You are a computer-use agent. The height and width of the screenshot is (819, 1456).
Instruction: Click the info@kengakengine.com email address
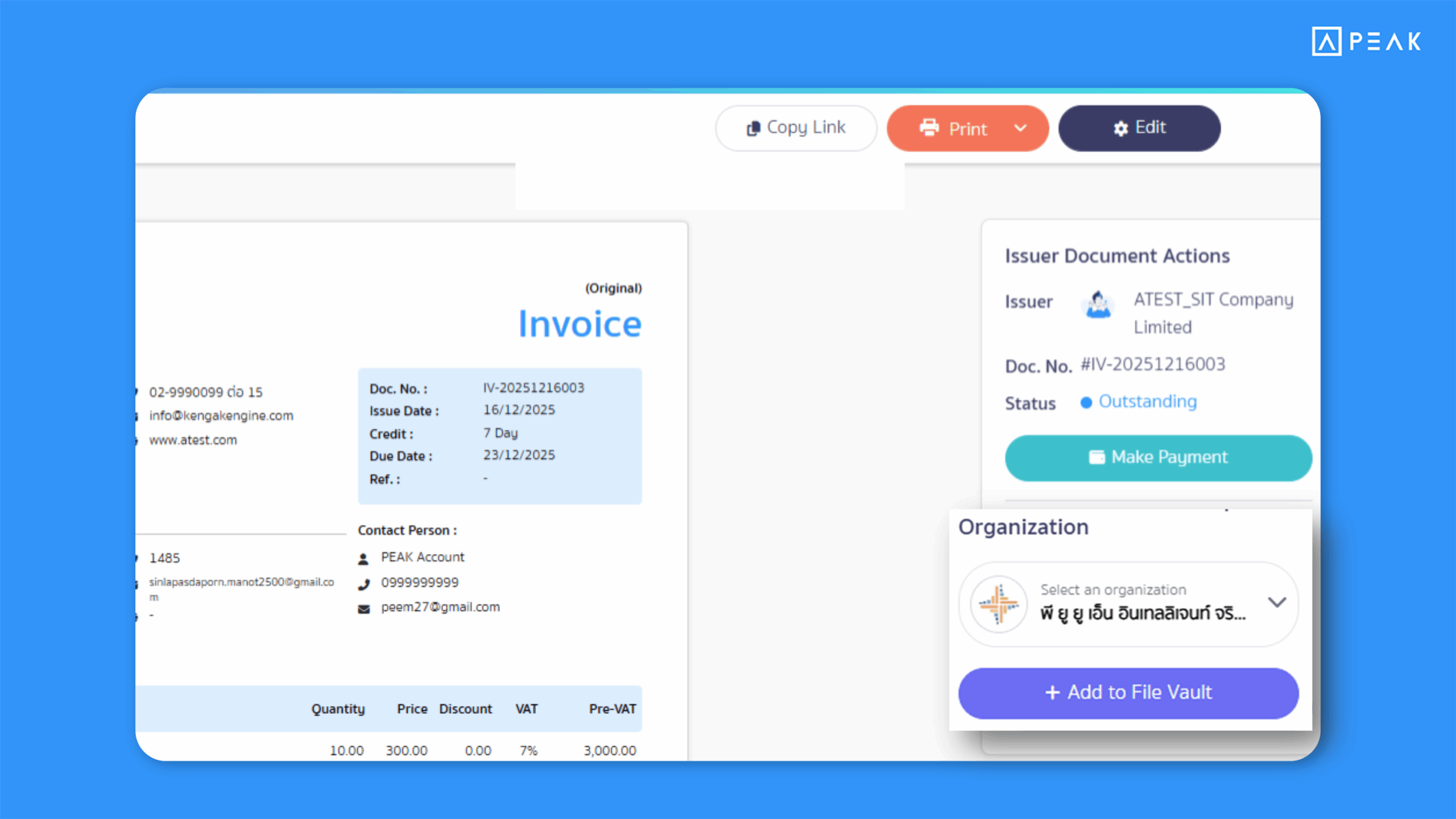click(x=221, y=415)
